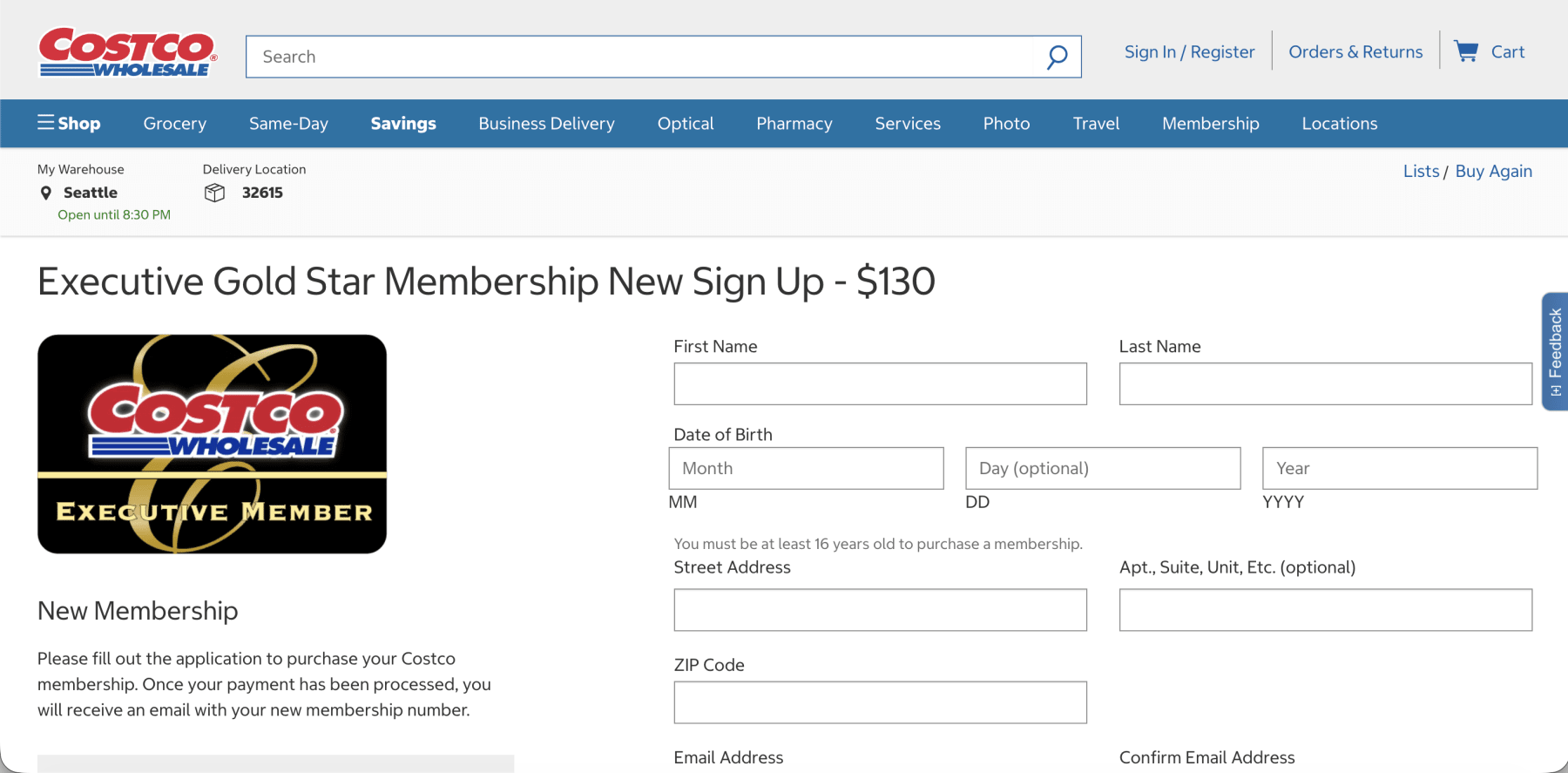Click the search magnifier icon

(1057, 58)
